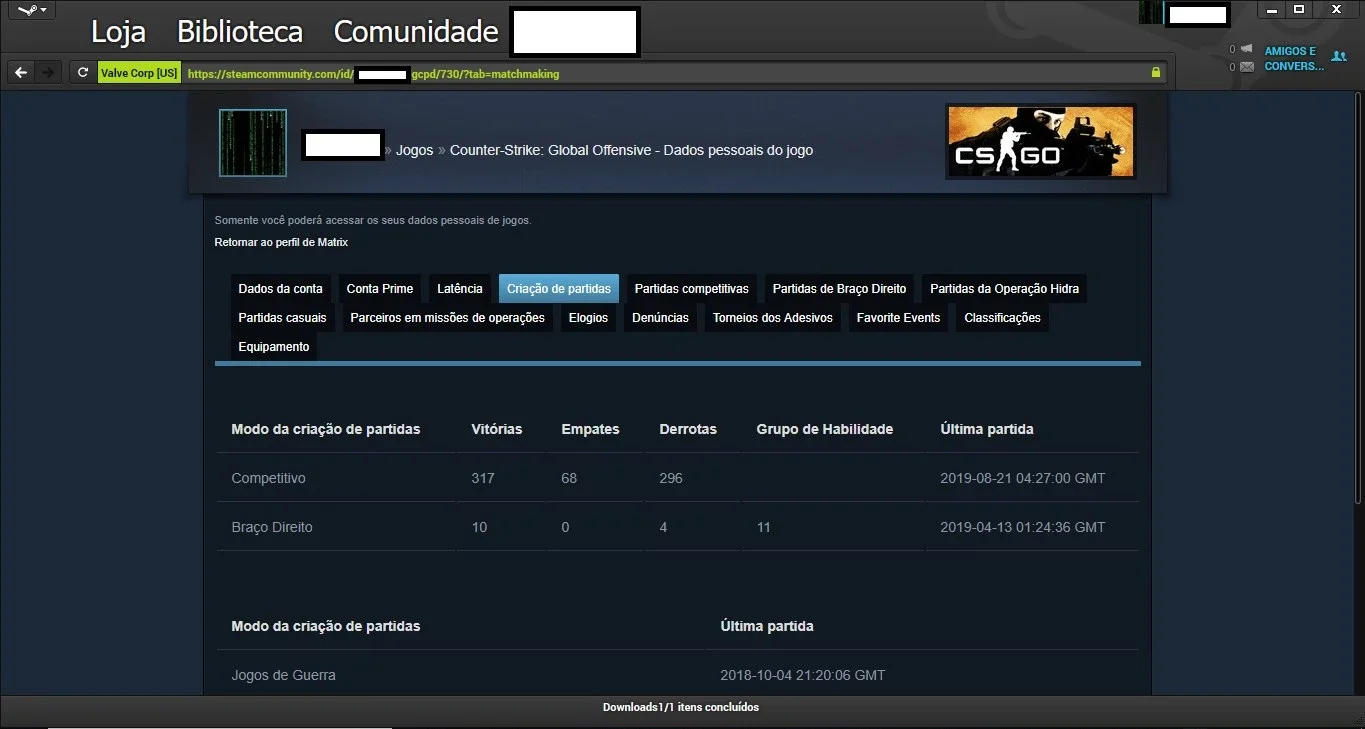Click the announcements megaphone icon
1365x729 pixels.
1246,49
